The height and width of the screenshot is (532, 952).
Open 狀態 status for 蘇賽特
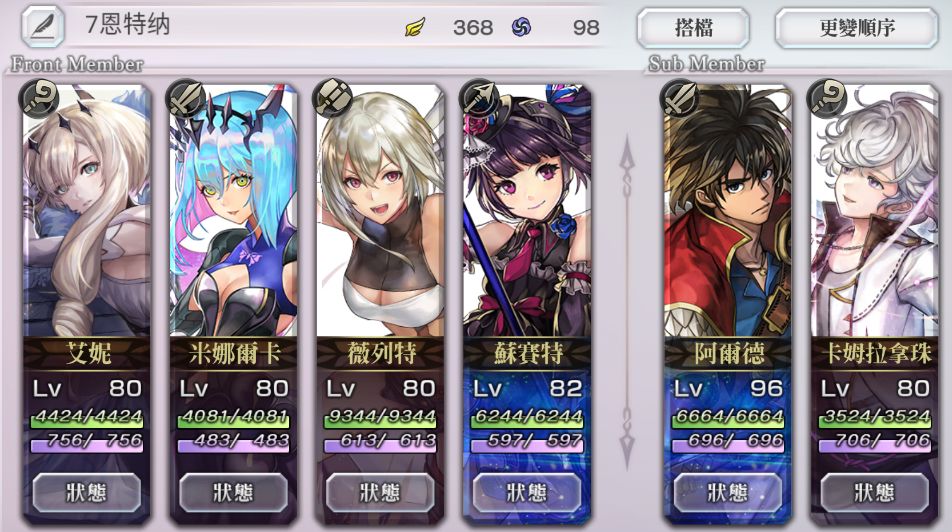pyautogui.click(x=527, y=492)
